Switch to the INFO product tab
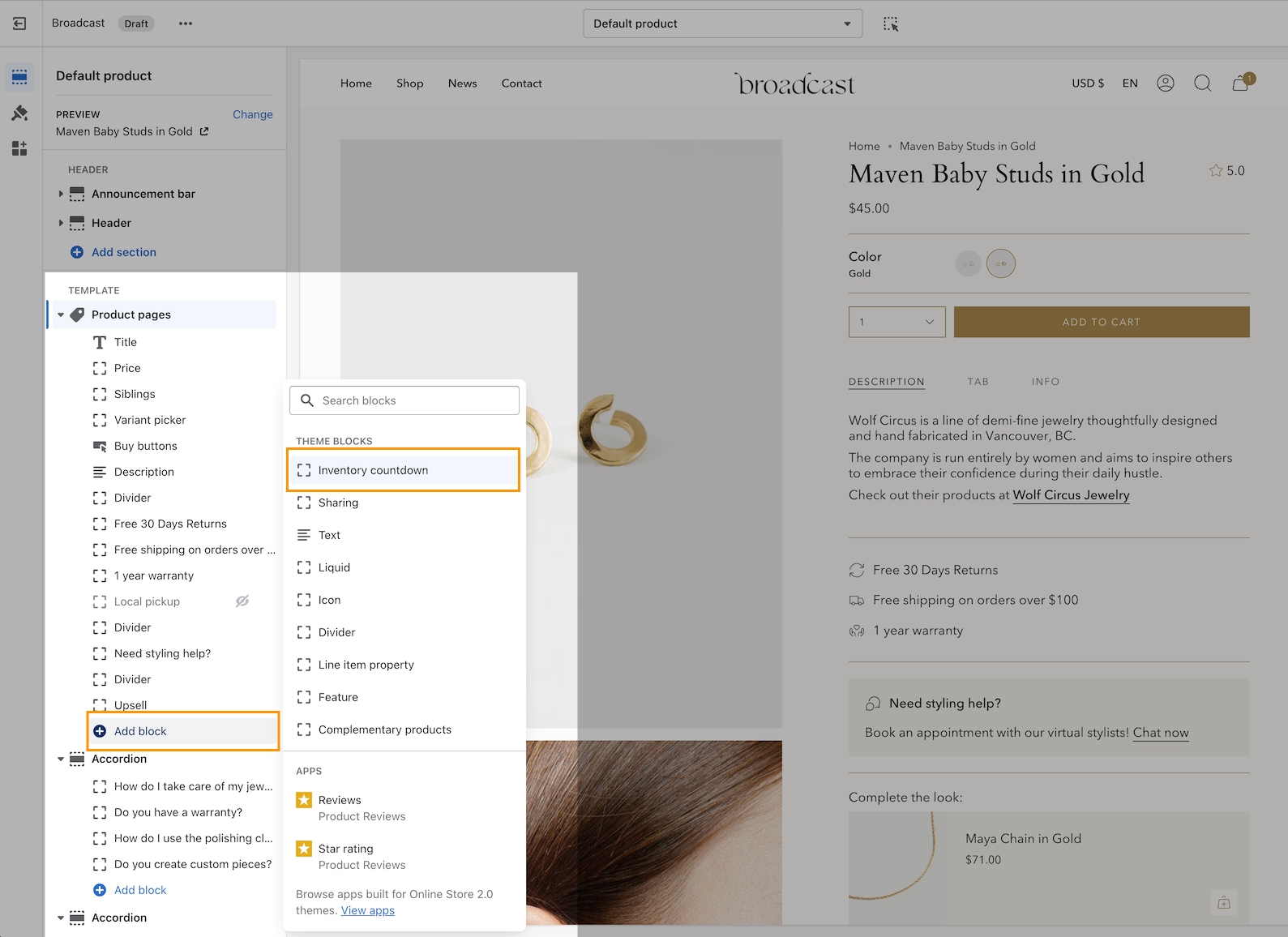 pyautogui.click(x=1045, y=382)
